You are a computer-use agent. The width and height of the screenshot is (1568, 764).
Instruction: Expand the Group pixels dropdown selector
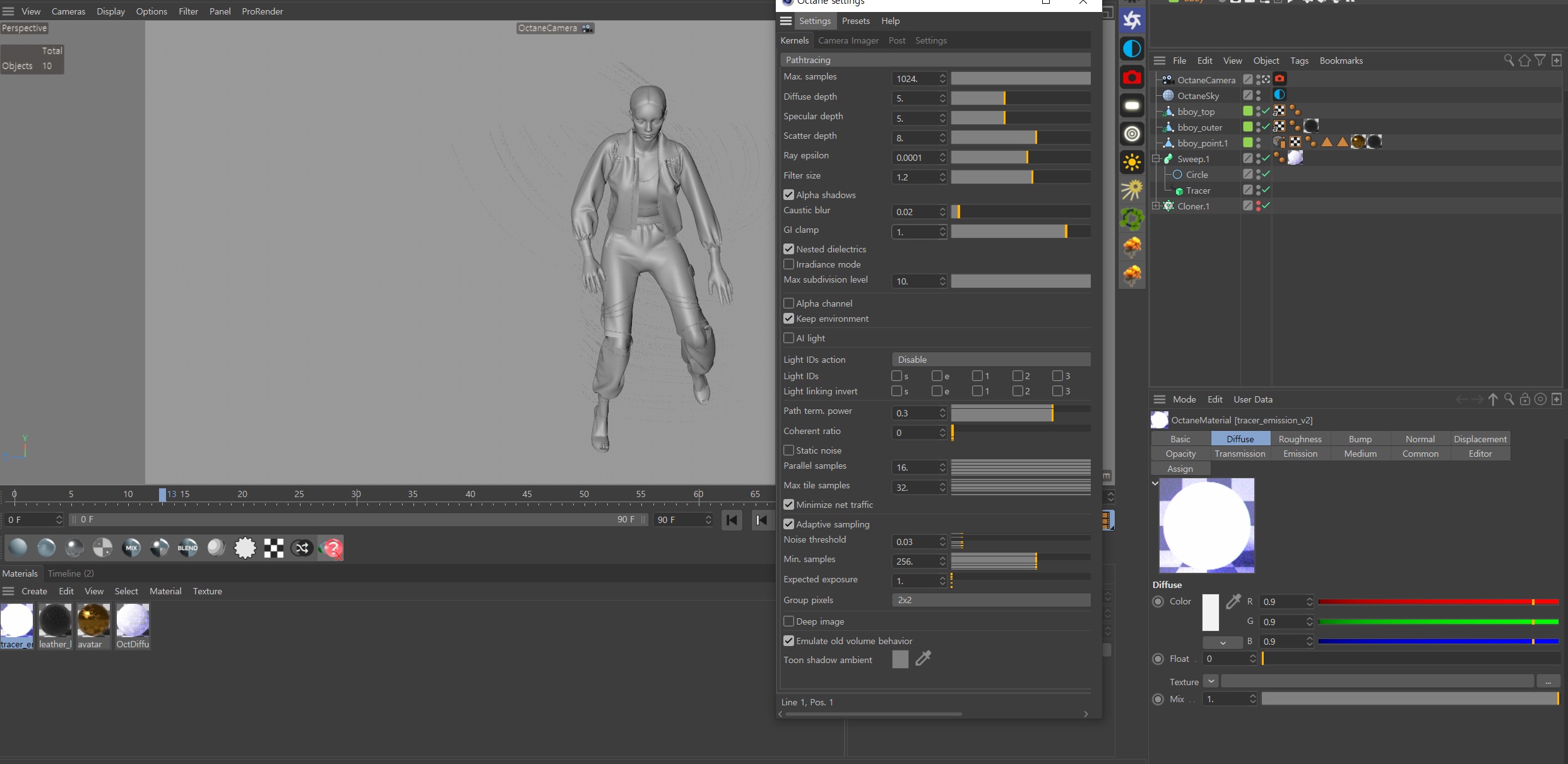pos(991,600)
